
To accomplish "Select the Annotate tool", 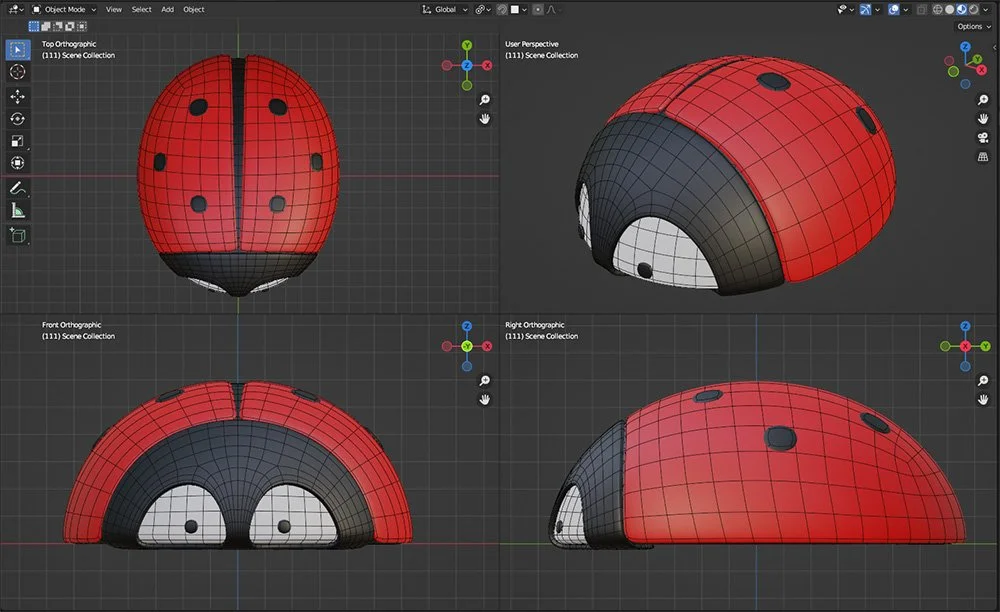I will click(16, 190).
